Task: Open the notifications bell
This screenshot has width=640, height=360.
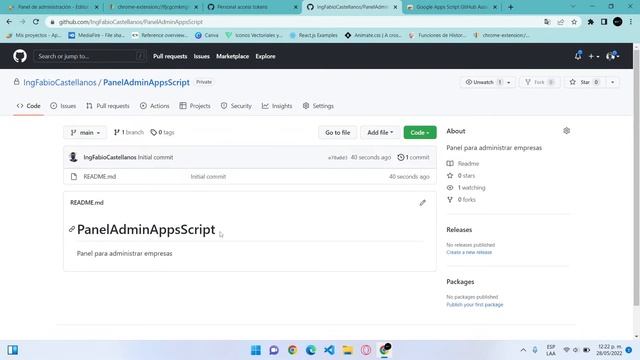Action: tap(578, 56)
